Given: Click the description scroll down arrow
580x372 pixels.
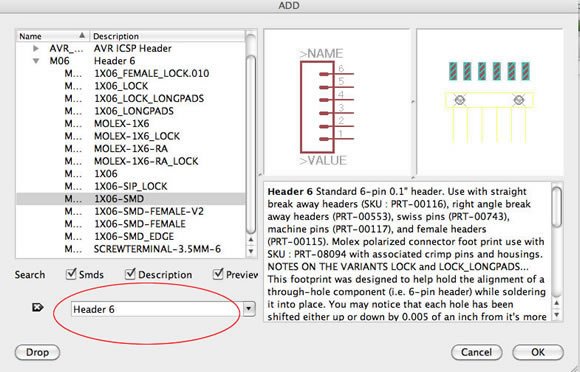Looking at the screenshot, I should coord(557,315).
